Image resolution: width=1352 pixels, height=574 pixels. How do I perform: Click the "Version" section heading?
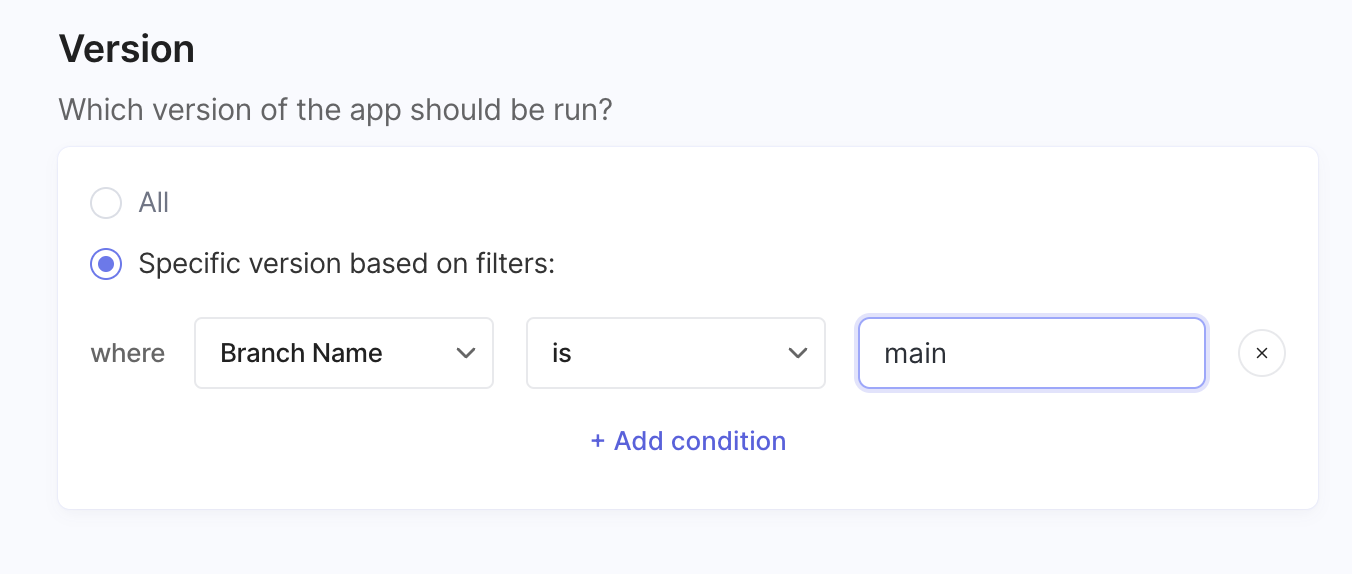click(127, 49)
